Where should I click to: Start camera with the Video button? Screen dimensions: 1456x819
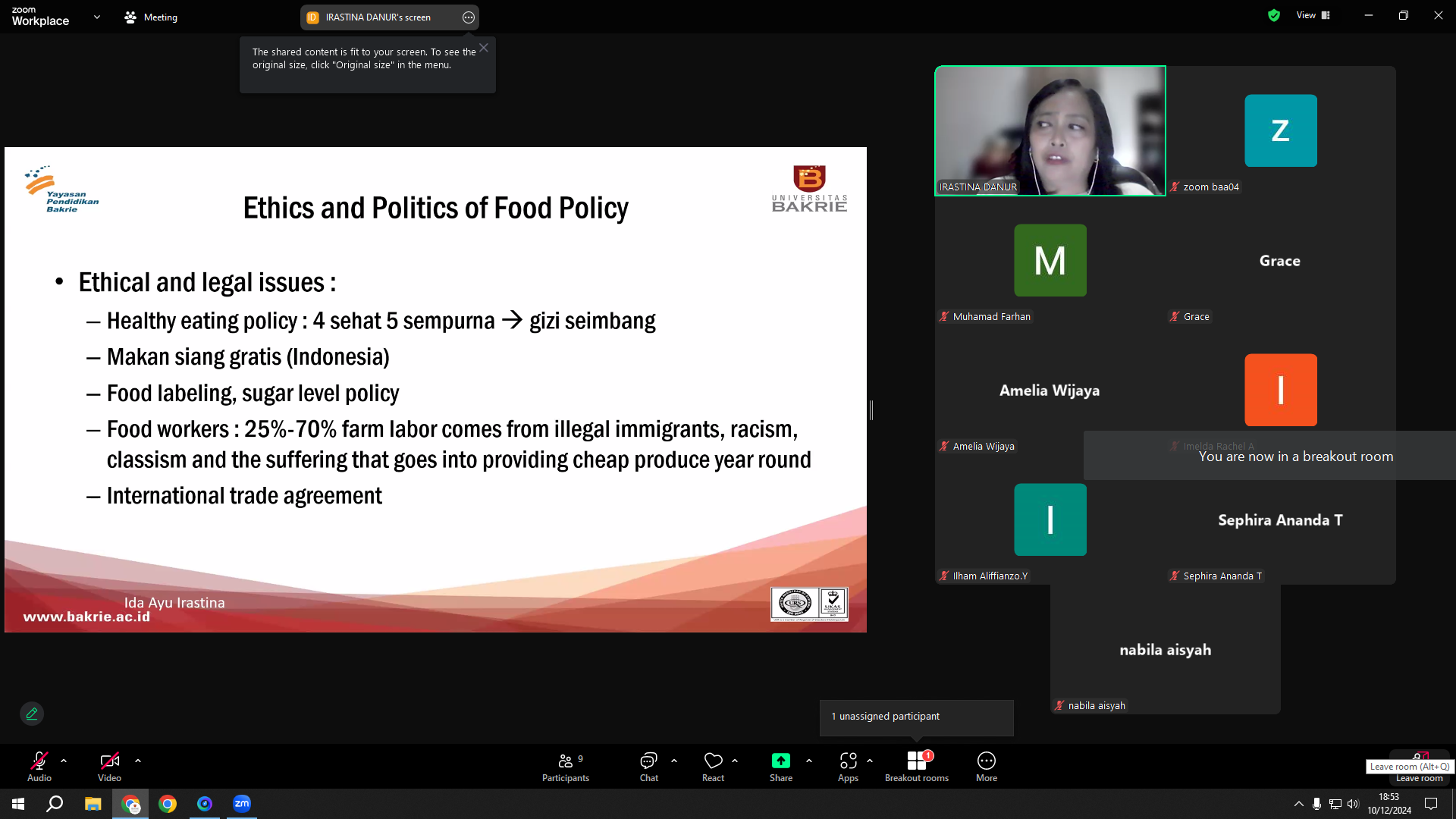[109, 766]
